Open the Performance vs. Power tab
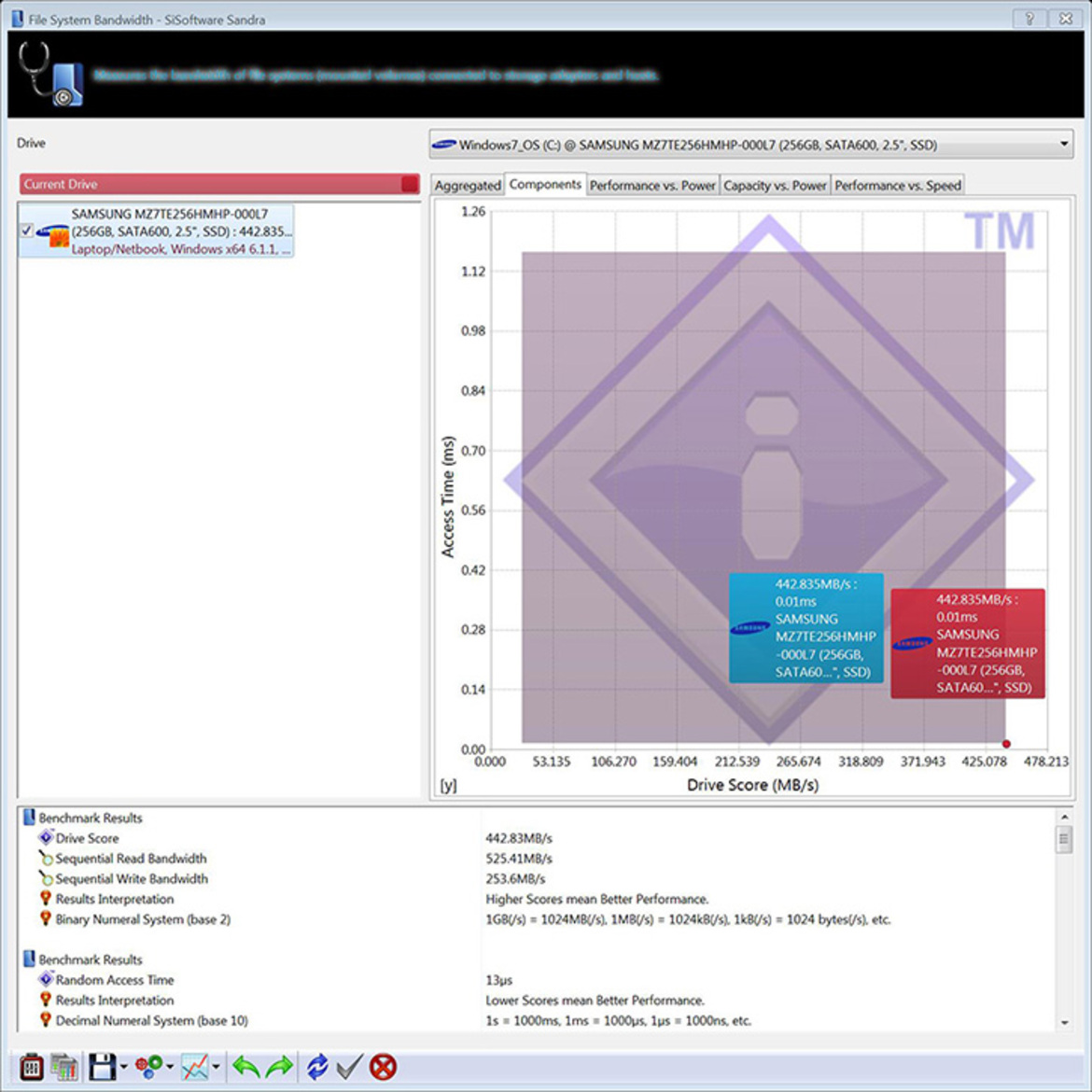 click(x=652, y=185)
